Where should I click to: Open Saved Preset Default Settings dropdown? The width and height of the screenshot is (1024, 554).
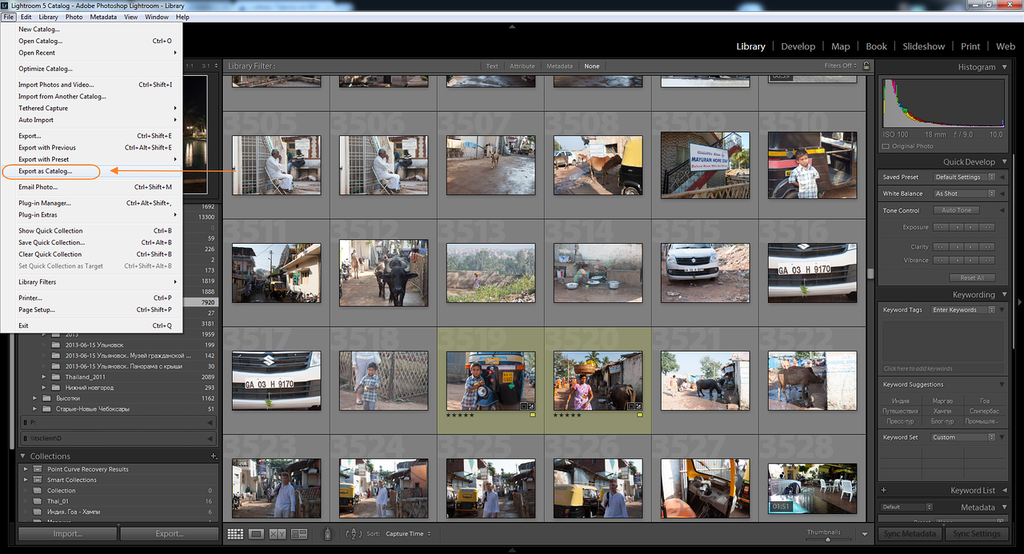pos(964,177)
